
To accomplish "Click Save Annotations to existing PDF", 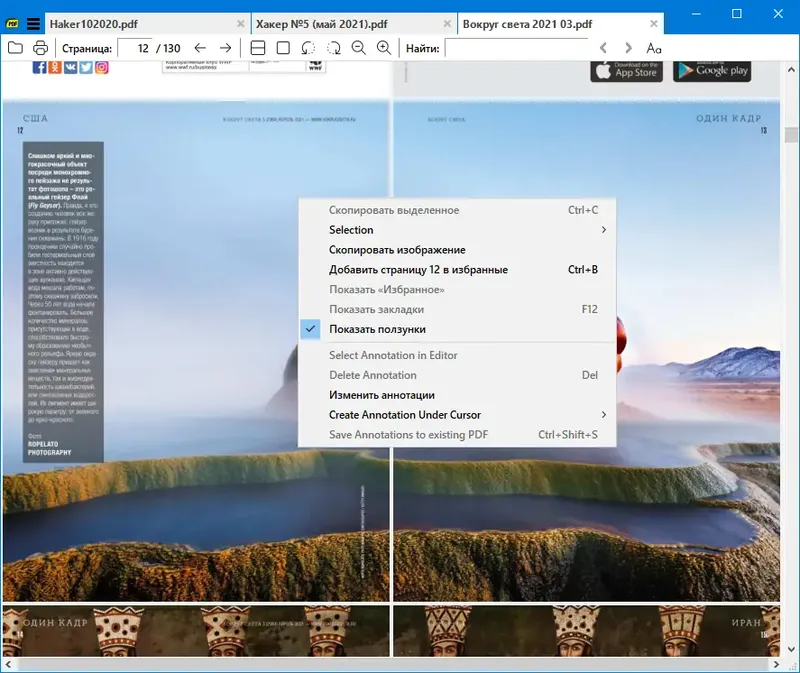I will 457,435.
